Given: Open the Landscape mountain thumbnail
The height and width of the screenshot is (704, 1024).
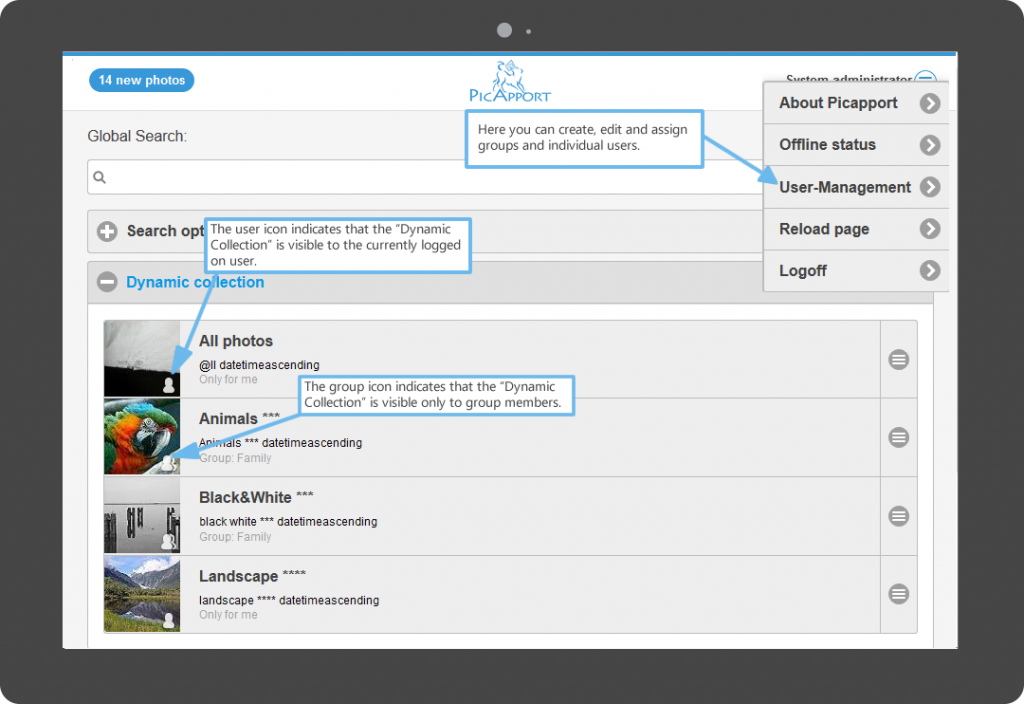Looking at the screenshot, I should [x=141, y=594].
